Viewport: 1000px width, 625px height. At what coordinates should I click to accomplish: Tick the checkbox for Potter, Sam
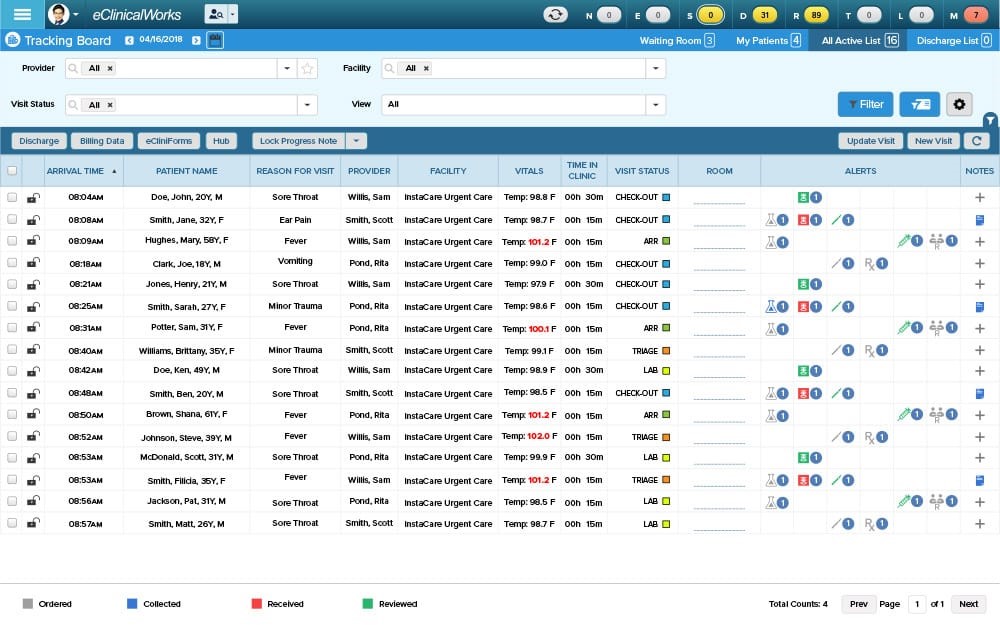[x=12, y=328]
